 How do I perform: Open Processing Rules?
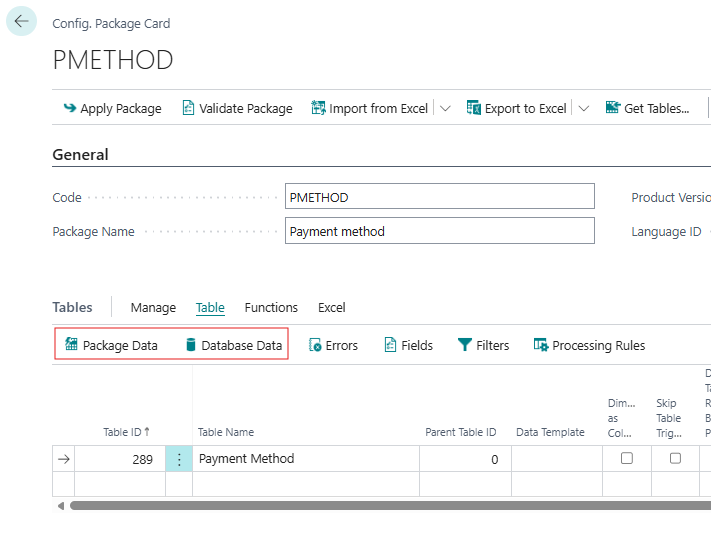click(589, 345)
